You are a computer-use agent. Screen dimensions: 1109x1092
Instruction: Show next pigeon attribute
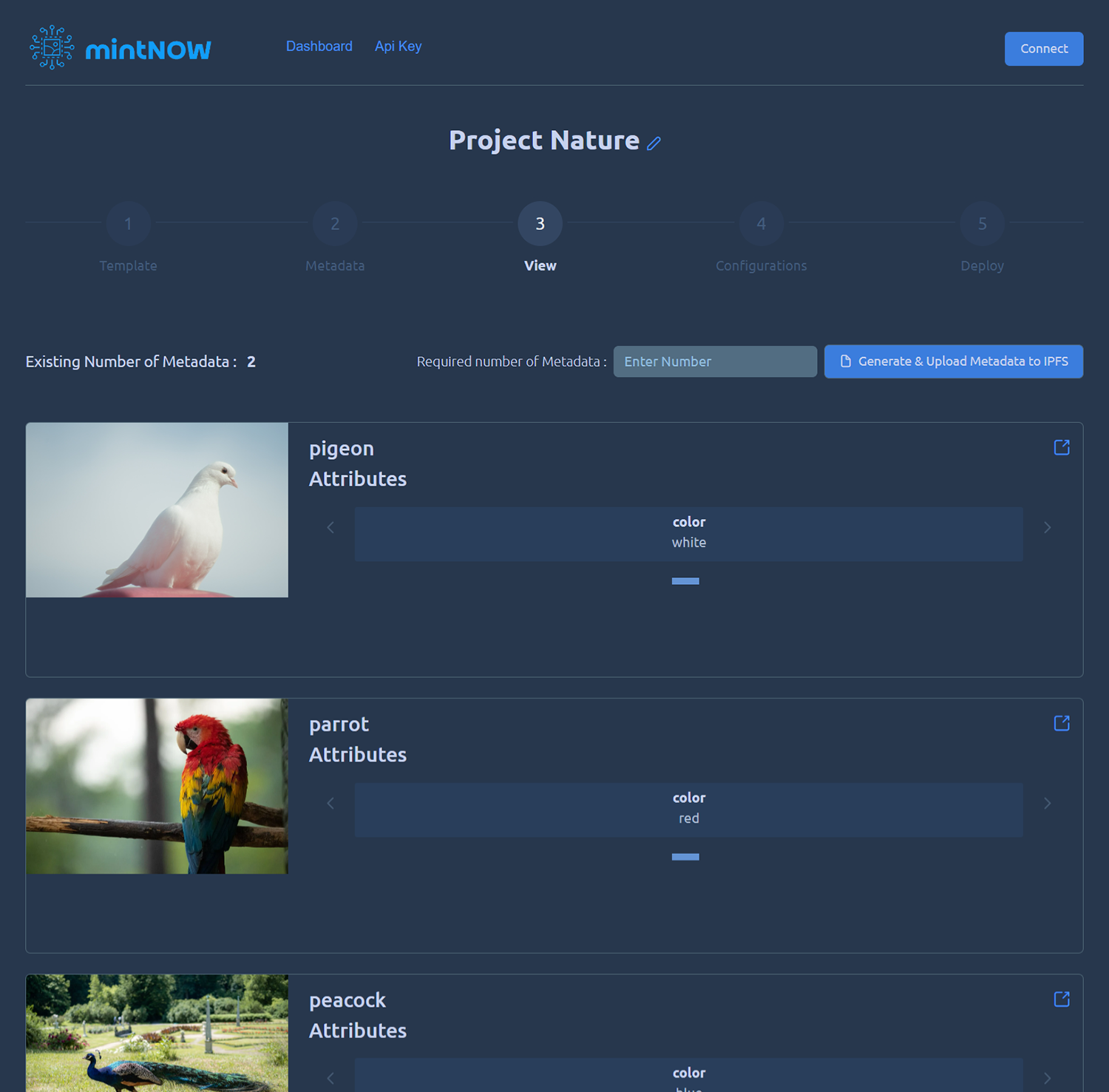(x=1048, y=527)
